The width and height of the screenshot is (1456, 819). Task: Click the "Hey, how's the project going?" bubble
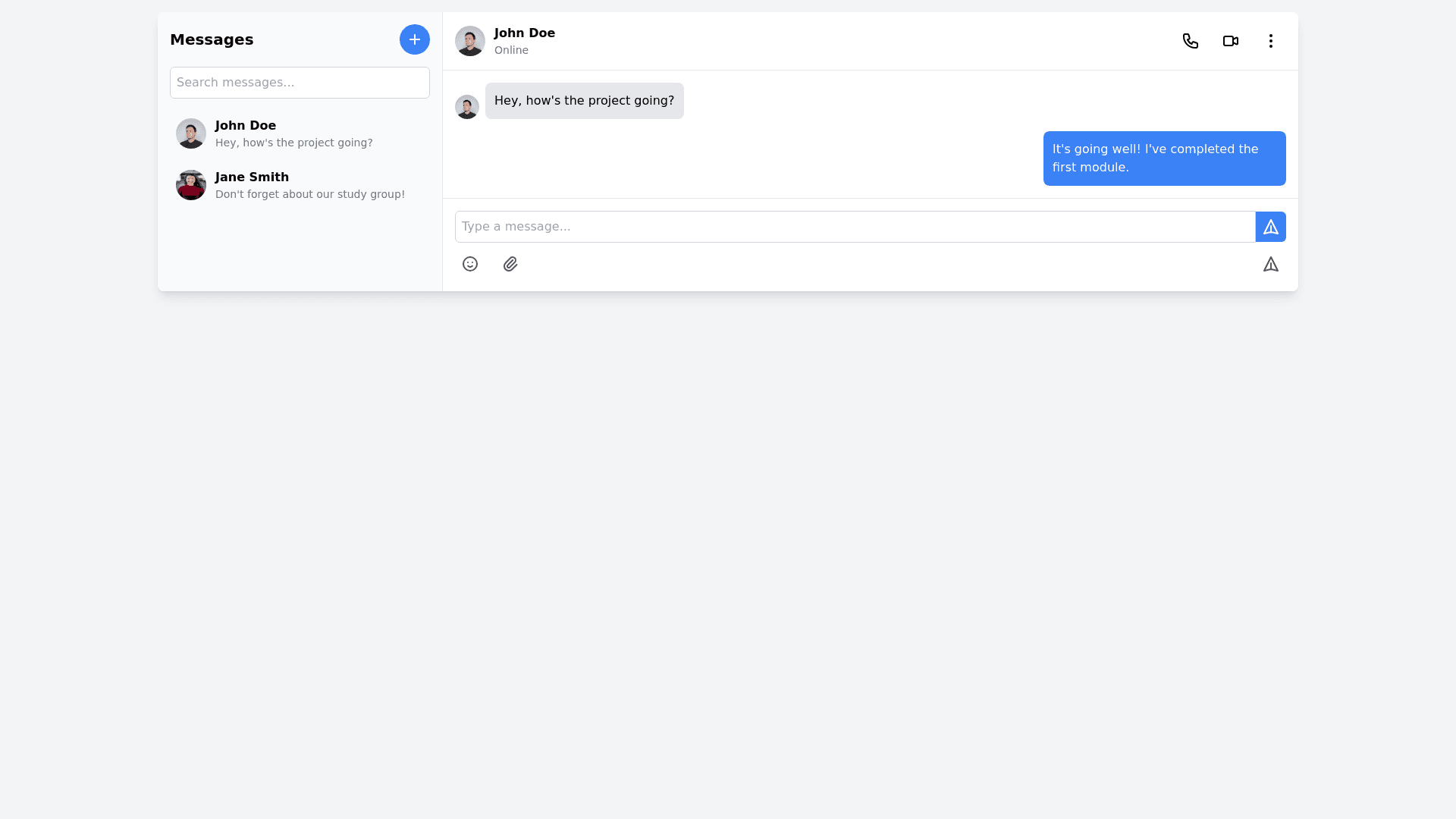point(584,101)
